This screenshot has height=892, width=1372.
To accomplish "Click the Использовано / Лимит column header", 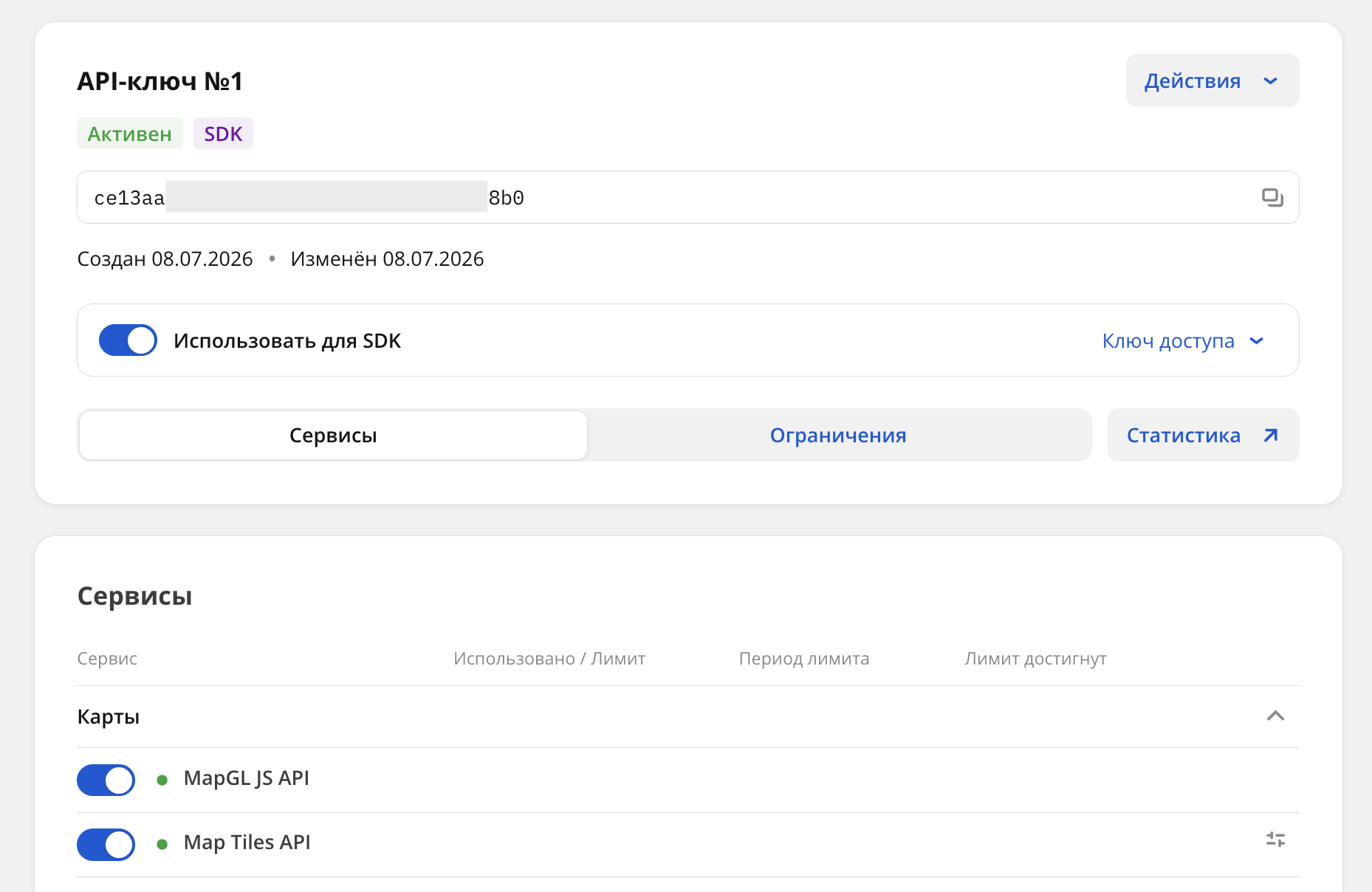I will coord(549,659).
